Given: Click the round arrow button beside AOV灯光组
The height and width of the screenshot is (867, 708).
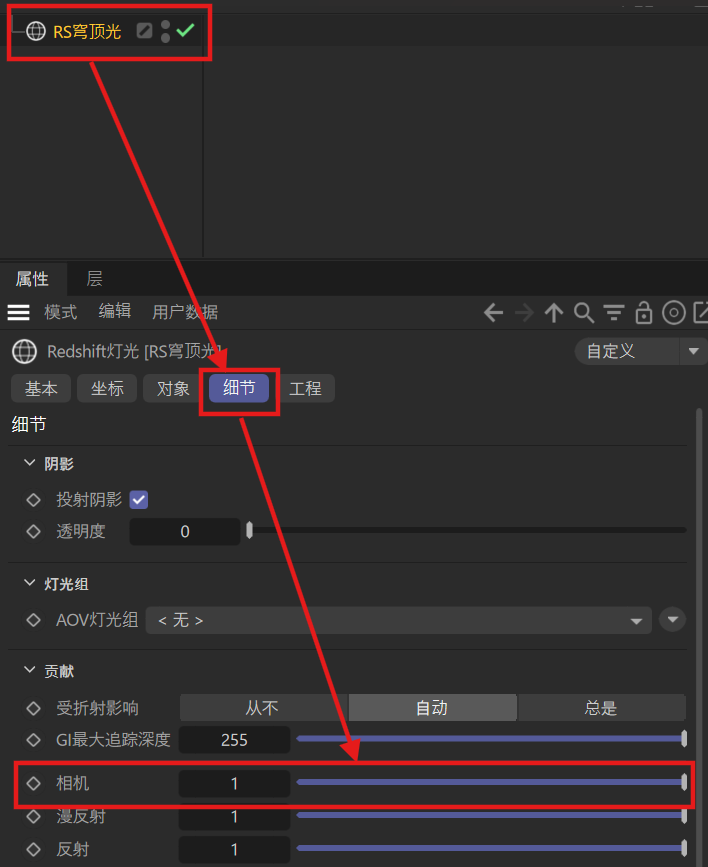Looking at the screenshot, I should tap(673, 619).
